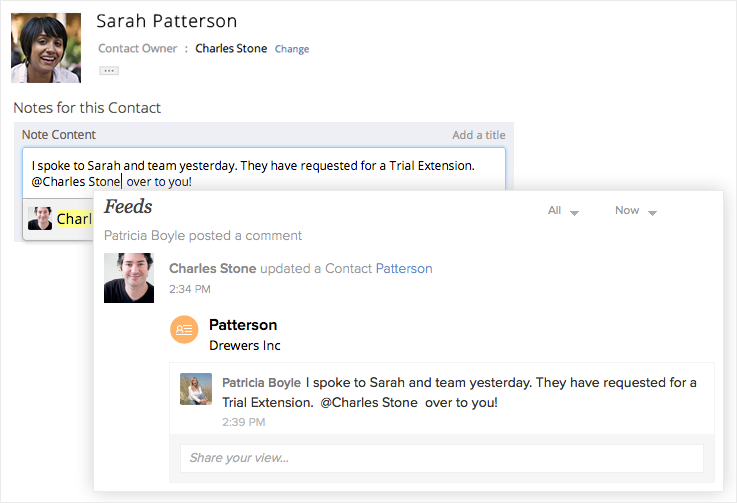Click Patricia Boyle name in the comment
The image size is (737, 503).
point(261,383)
